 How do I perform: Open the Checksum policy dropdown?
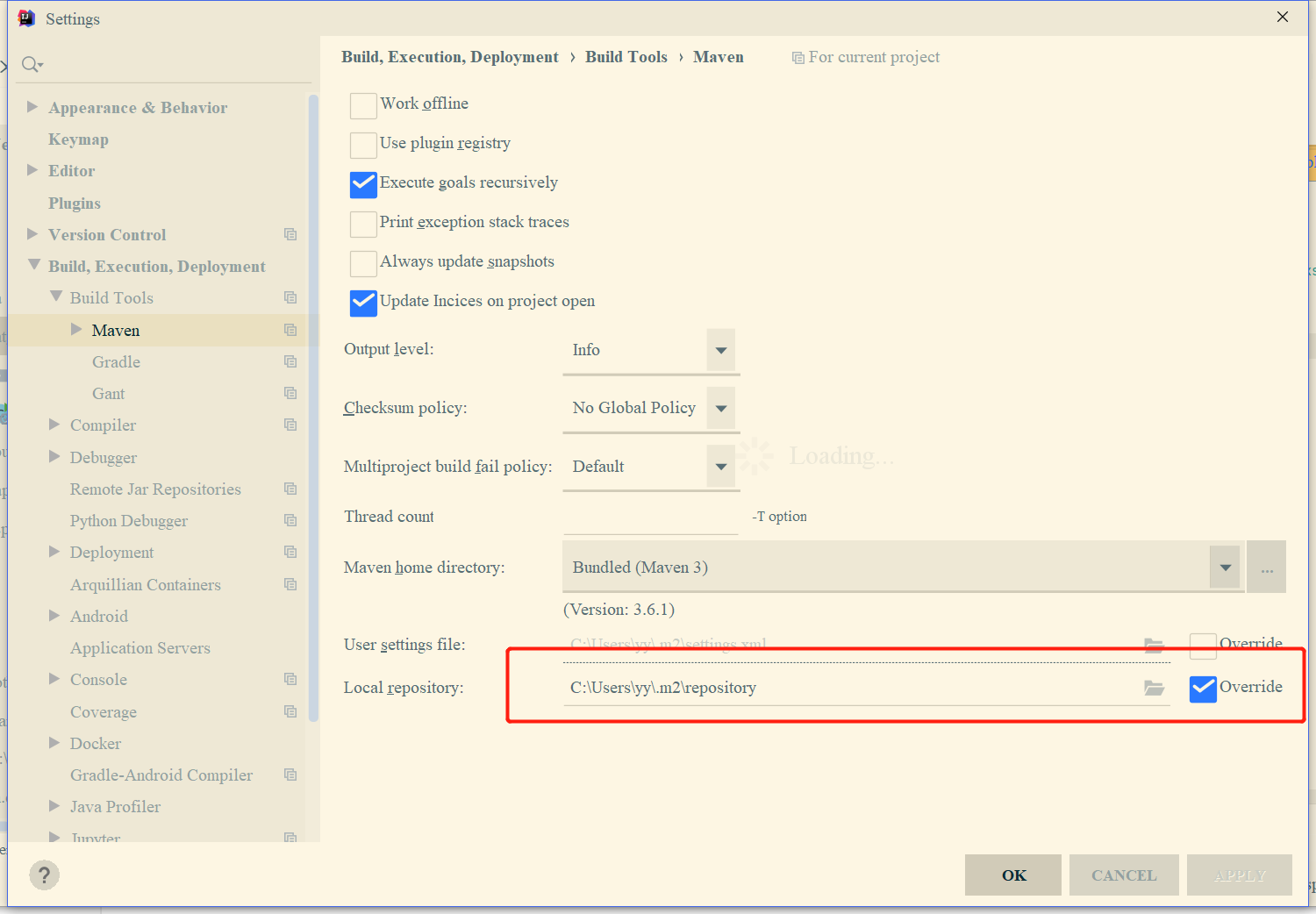(720, 408)
